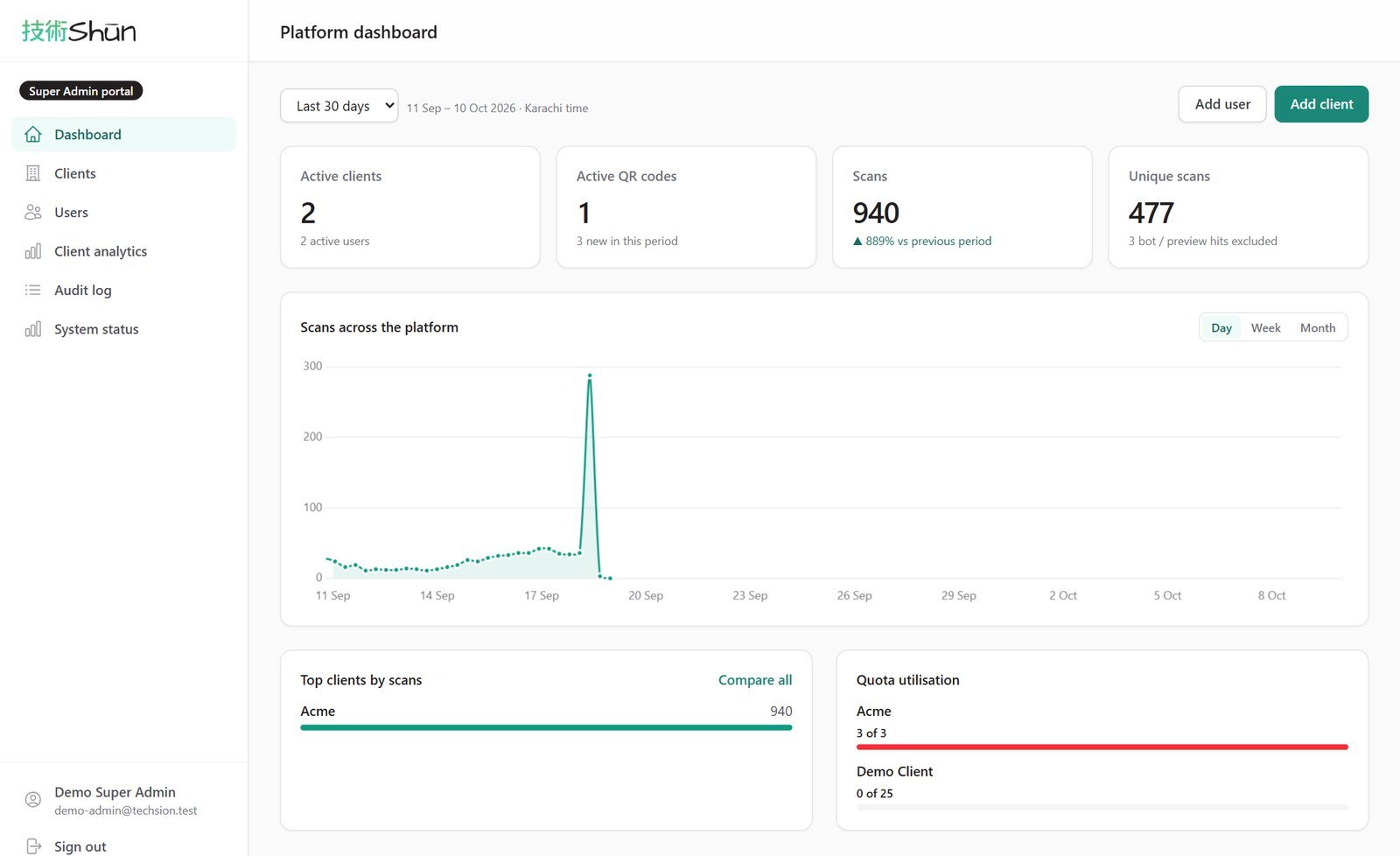
Task: Click Acme red quota bar
Action: (1102, 747)
